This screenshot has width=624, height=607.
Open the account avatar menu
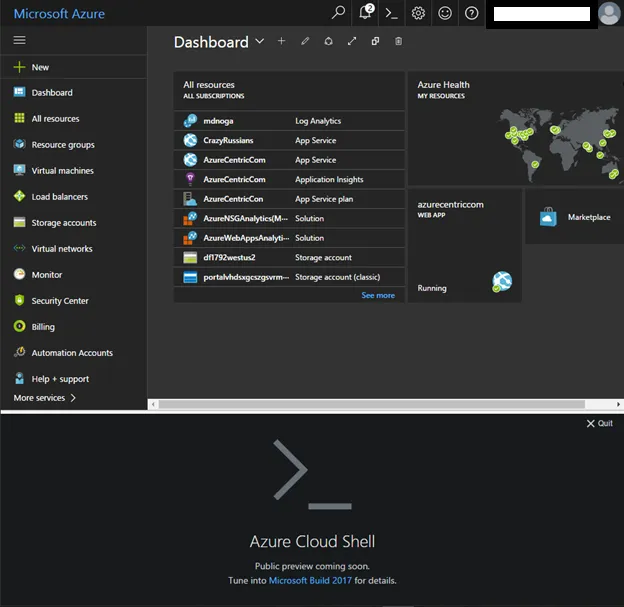[609, 13]
